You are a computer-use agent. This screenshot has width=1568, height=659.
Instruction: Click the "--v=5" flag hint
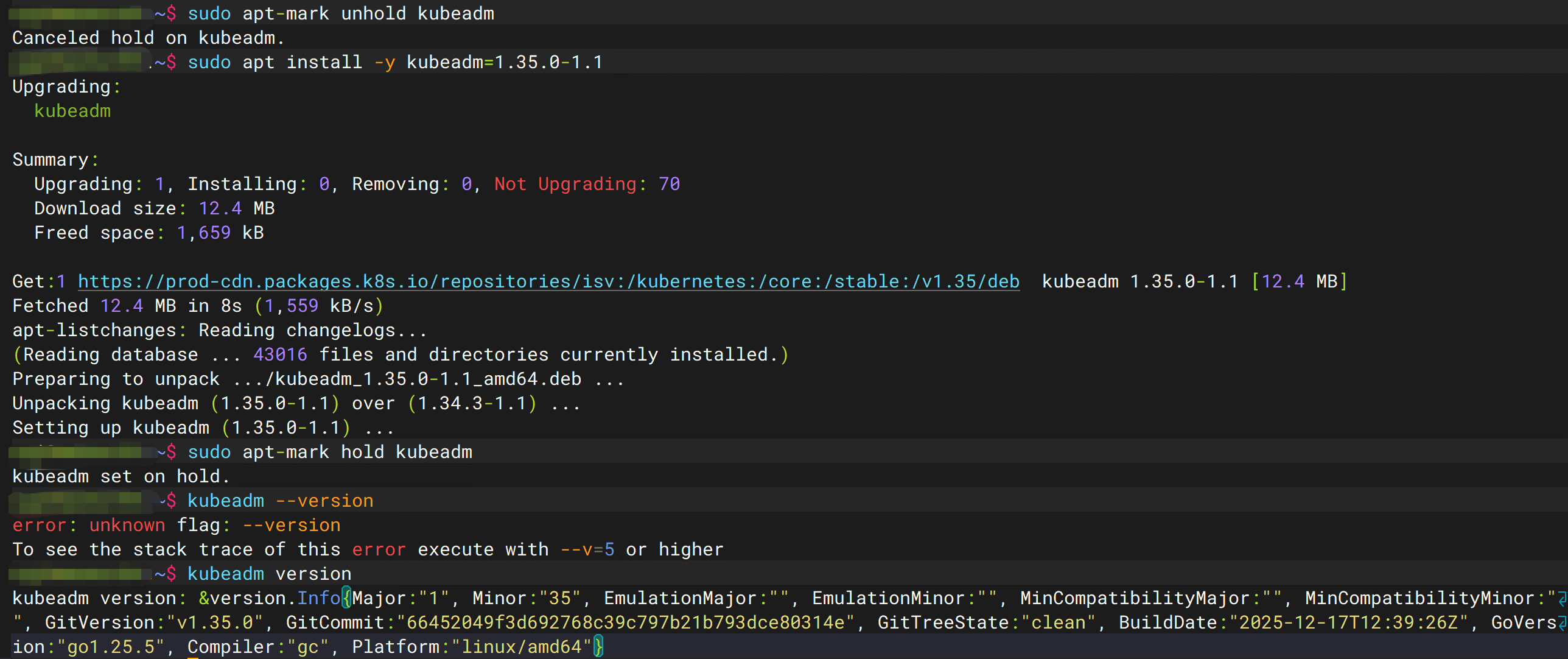click(587, 549)
